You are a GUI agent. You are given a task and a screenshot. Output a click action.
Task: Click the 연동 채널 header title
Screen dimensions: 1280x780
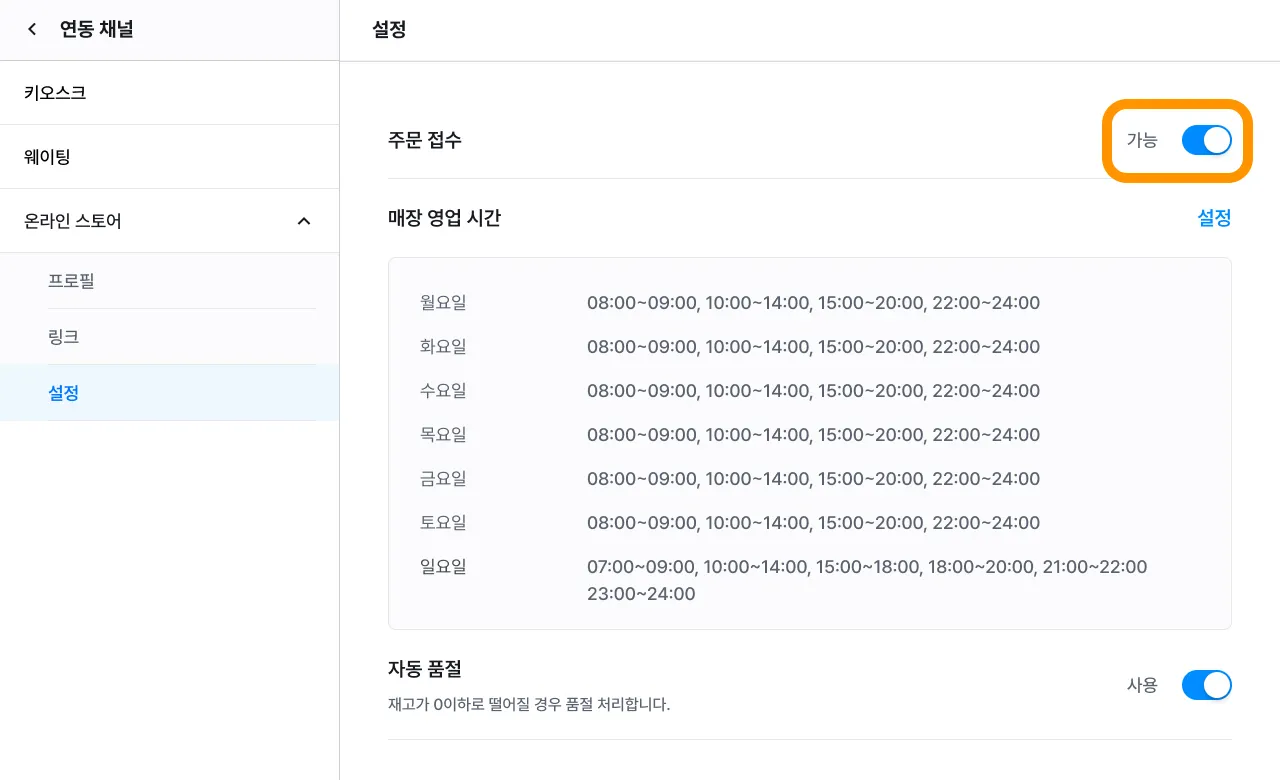[97, 30]
